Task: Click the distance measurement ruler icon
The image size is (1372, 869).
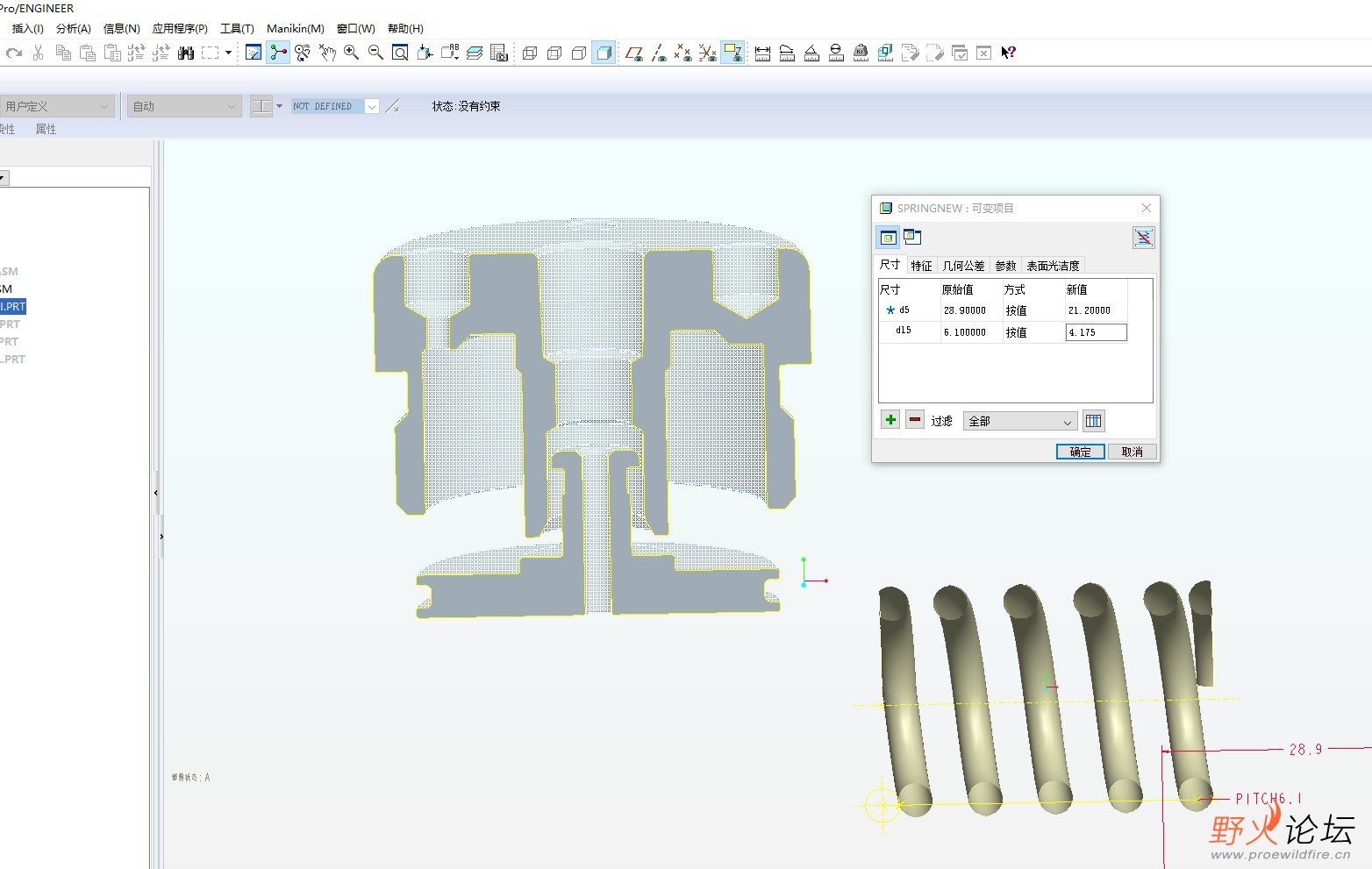Action: coord(762,53)
